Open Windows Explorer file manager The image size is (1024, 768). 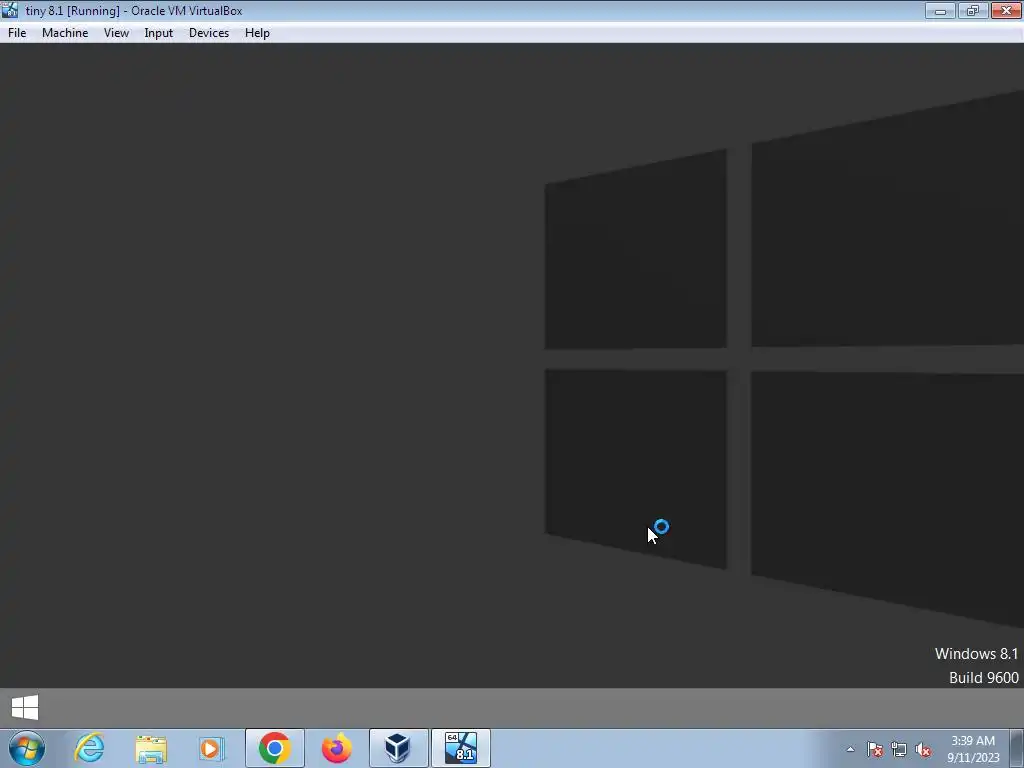(x=151, y=748)
